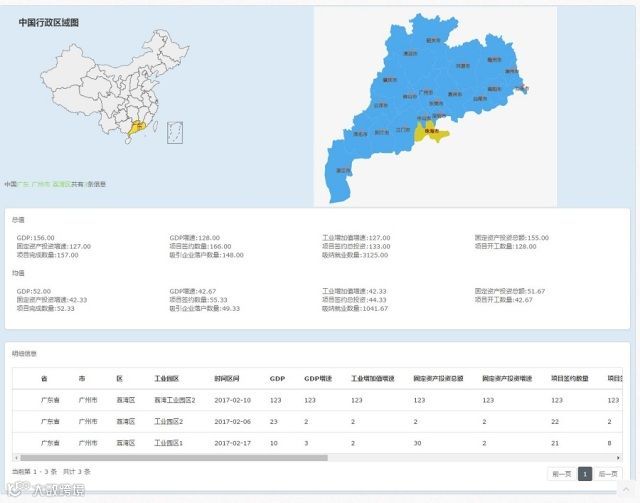
Task: Click the highlighted Guangdong province on the China map
Action: point(136,127)
